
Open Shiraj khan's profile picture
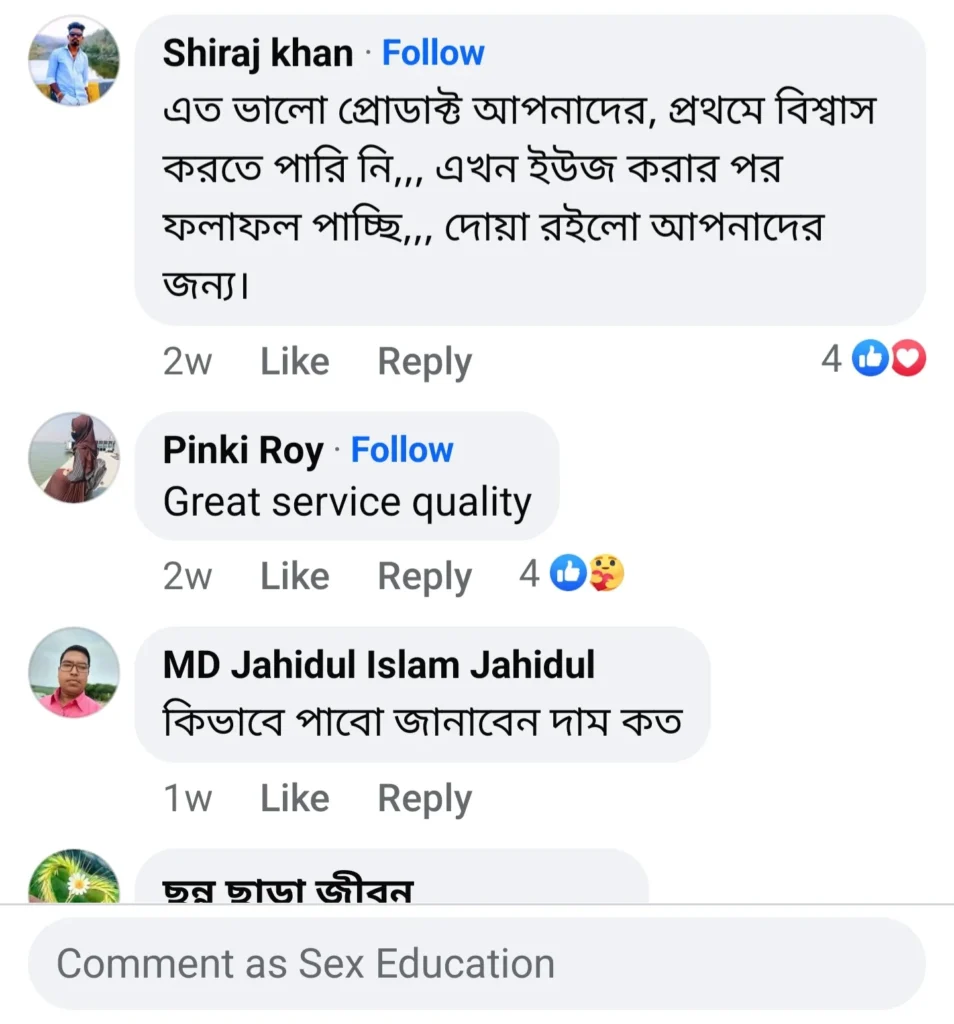[x=74, y=60]
